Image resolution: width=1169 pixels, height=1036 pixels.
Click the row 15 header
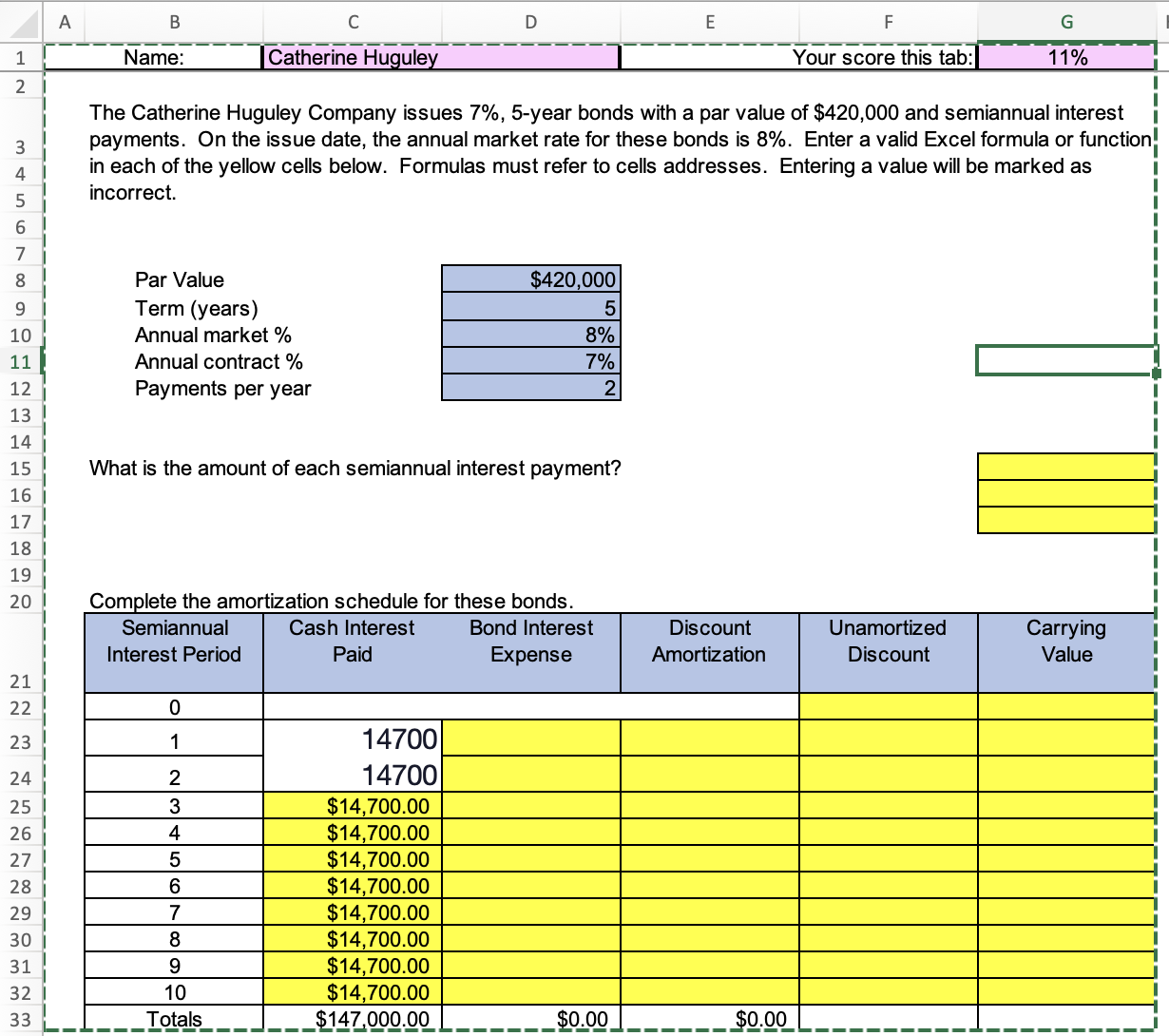(x=21, y=469)
